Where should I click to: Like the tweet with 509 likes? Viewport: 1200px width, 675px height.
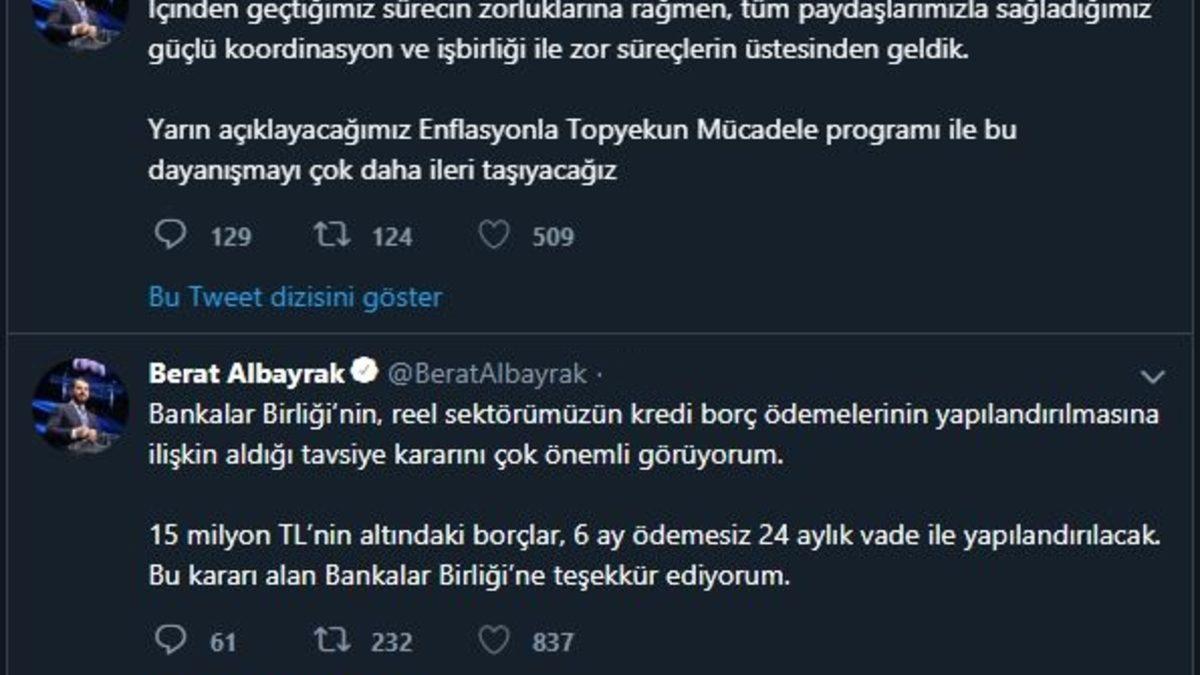click(493, 236)
